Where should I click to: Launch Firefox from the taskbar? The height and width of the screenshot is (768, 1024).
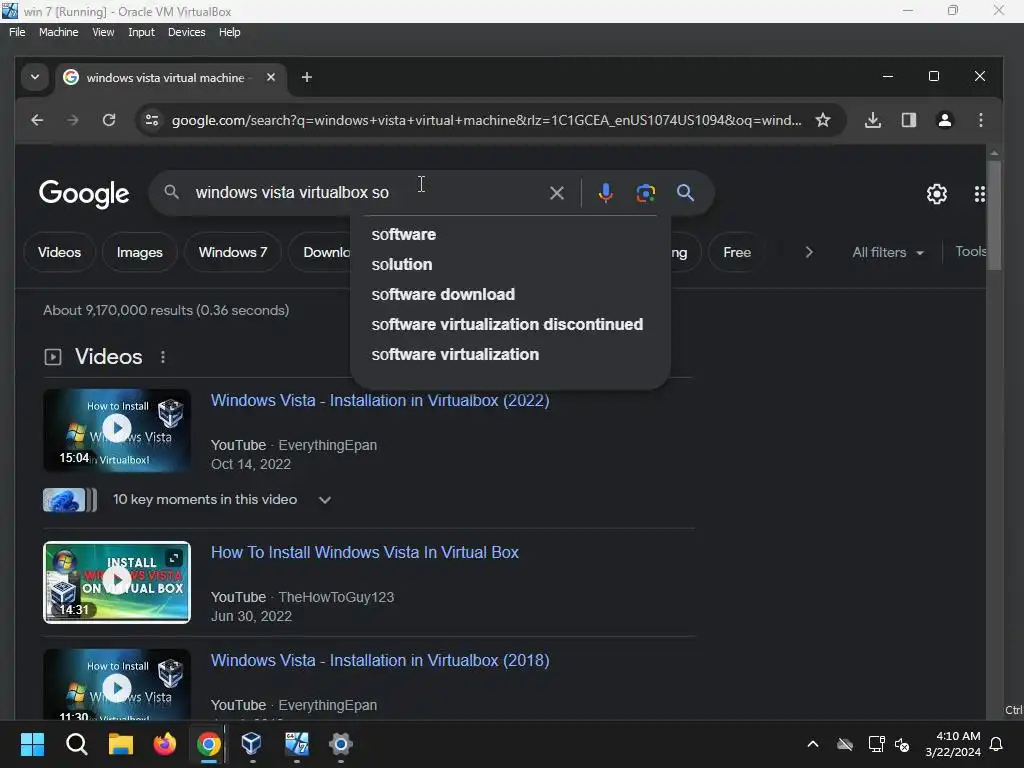click(x=165, y=744)
